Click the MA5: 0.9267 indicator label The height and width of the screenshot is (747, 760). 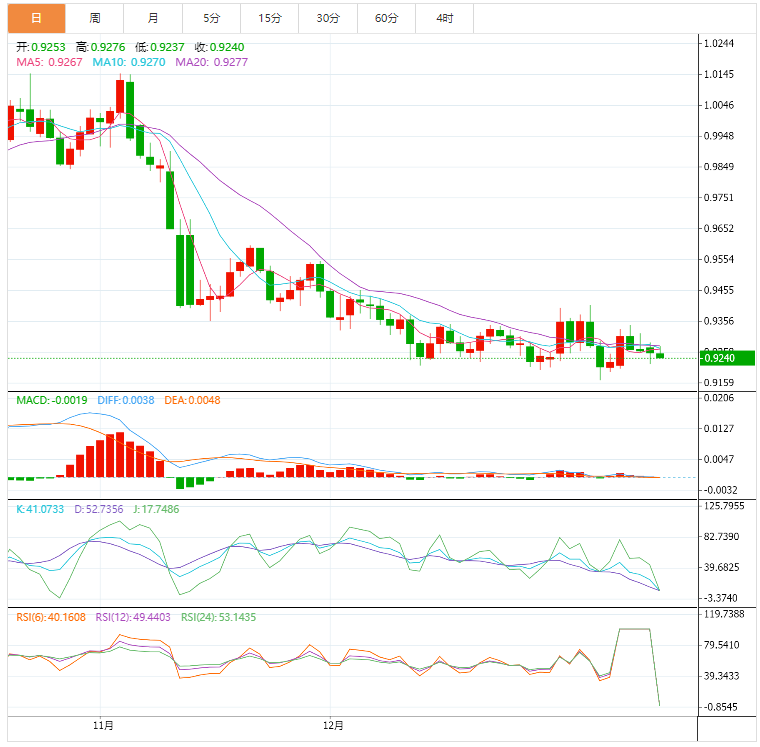pos(49,62)
